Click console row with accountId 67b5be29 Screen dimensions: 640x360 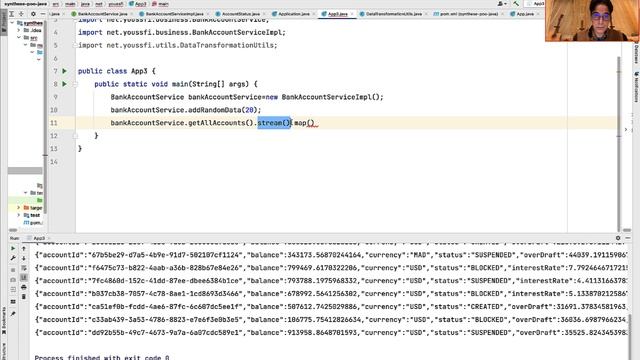(x=331, y=255)
